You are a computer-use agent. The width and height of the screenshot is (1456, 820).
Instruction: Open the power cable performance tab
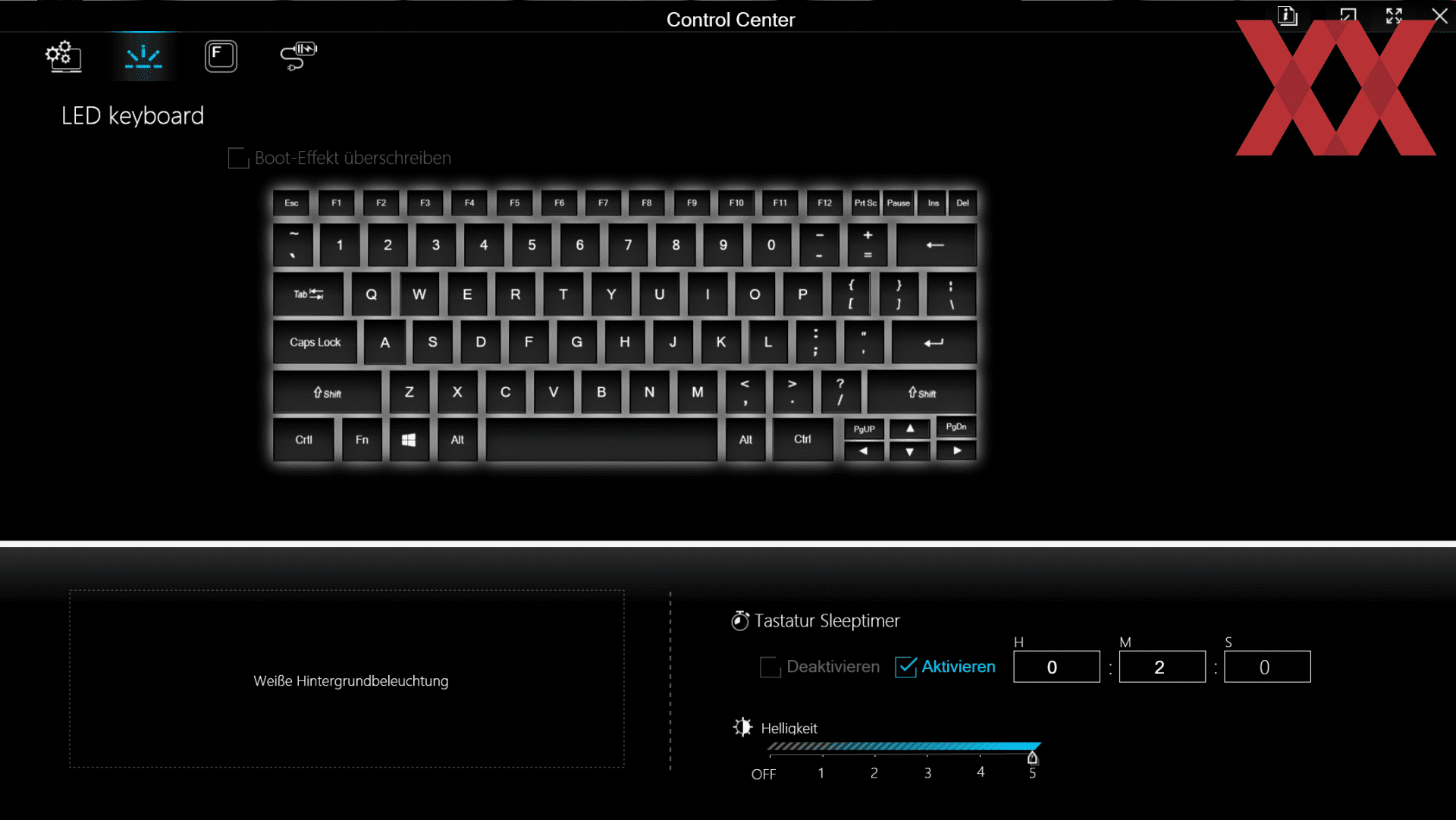(x=298, y=56)
